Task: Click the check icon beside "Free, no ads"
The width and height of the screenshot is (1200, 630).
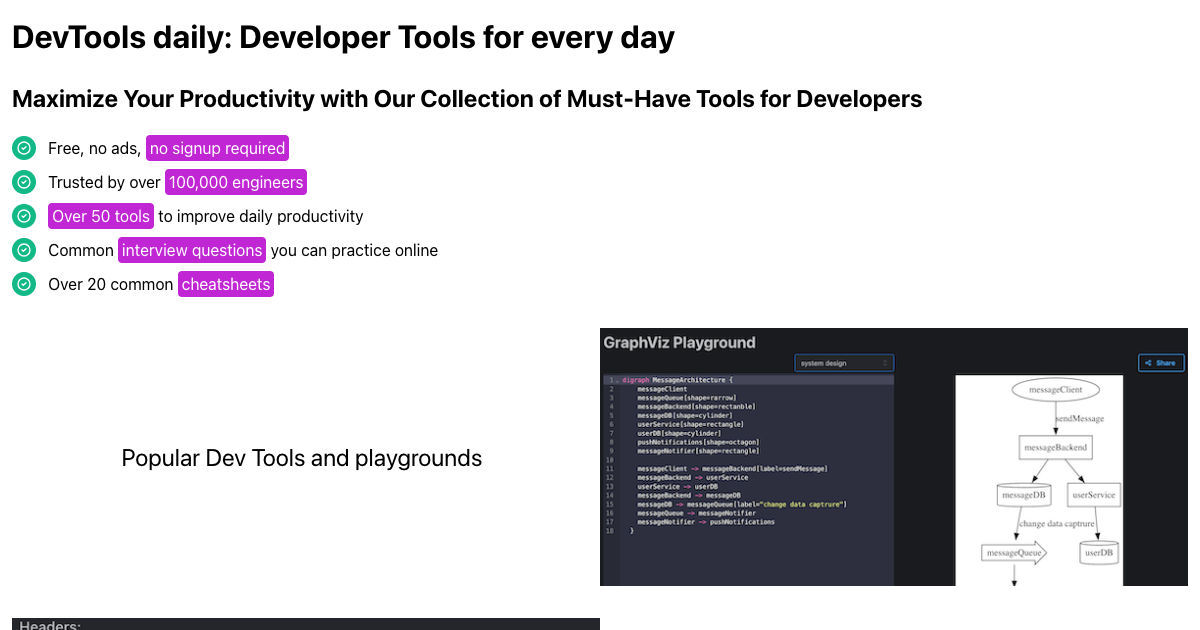Action: [x=24, y=148]
